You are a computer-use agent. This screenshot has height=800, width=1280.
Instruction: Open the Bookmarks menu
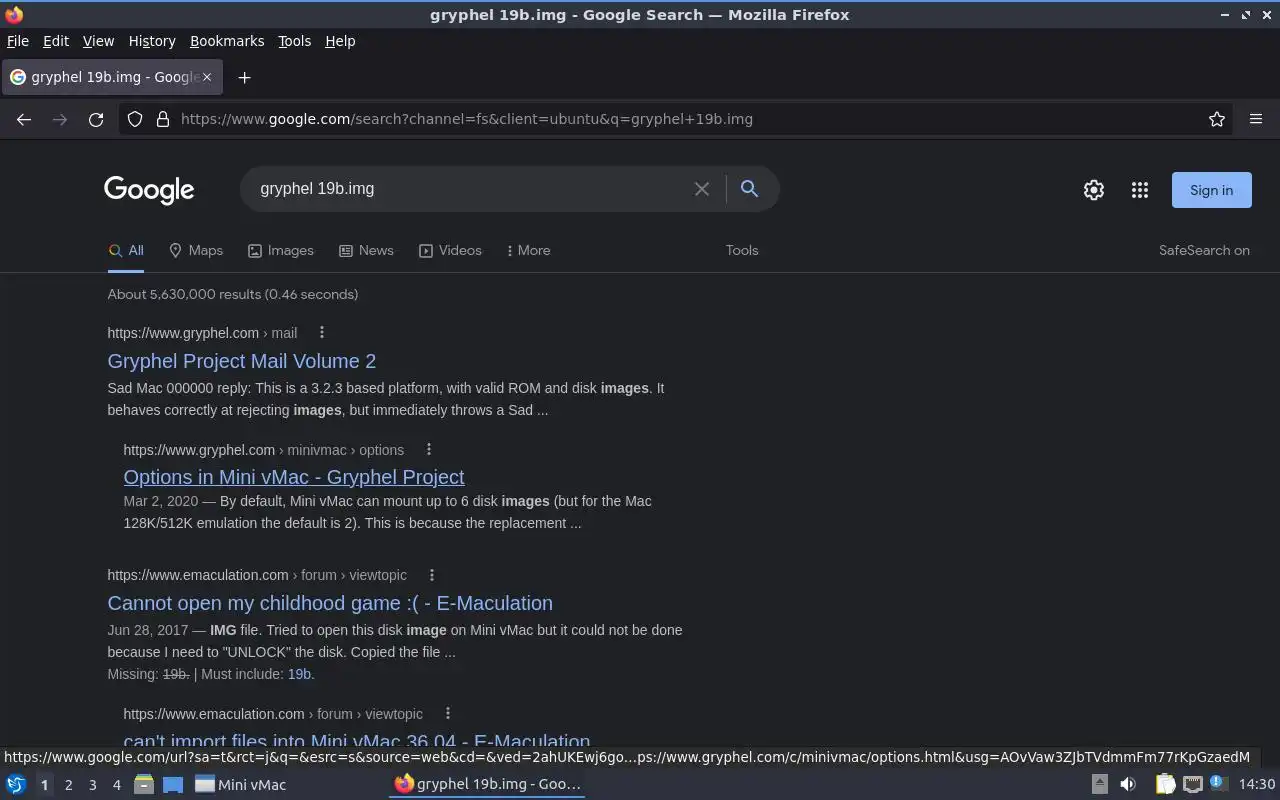click(227, 41)
